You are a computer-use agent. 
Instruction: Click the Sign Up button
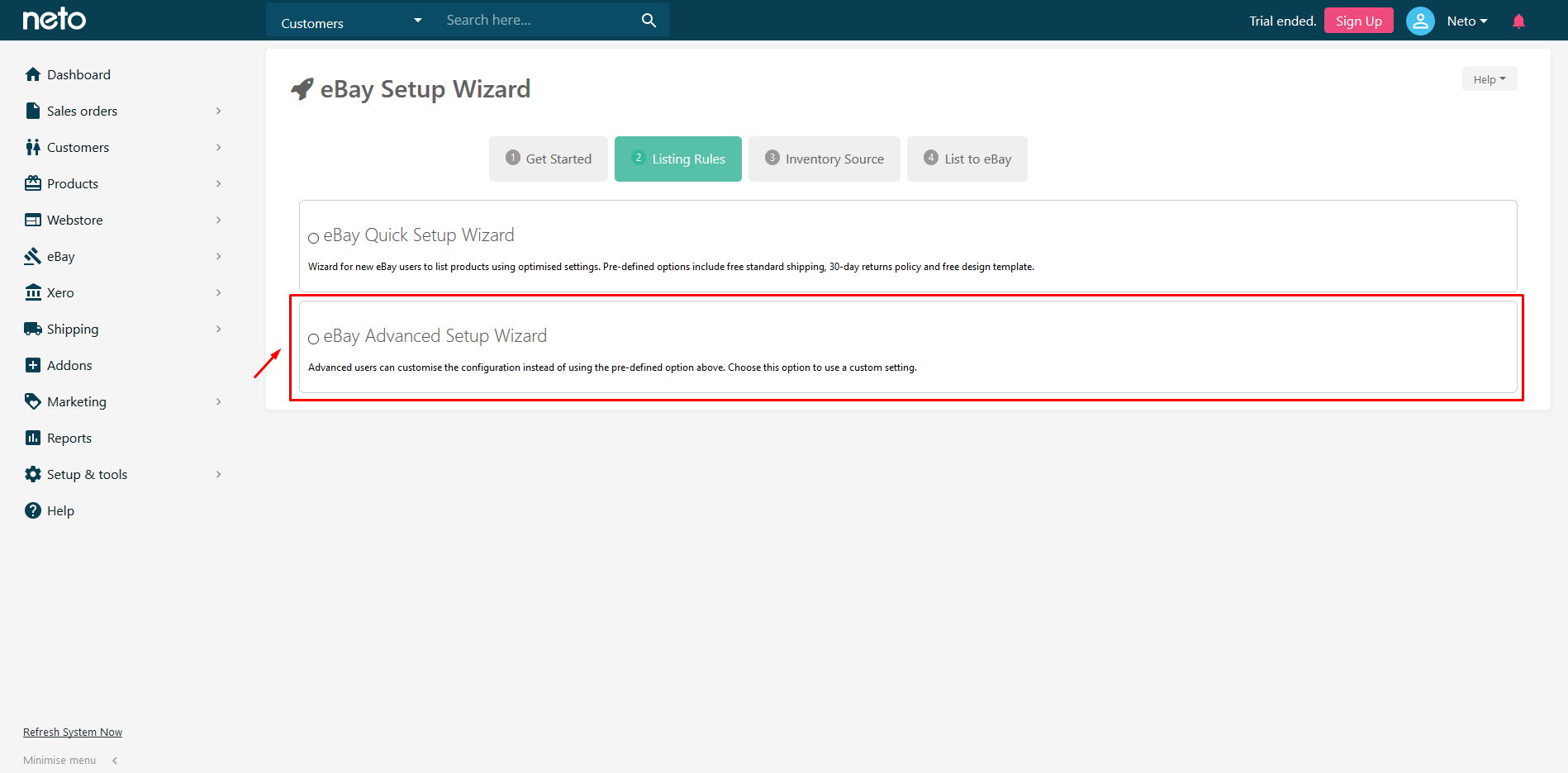pyautogui.click(x=1359, y=21)
